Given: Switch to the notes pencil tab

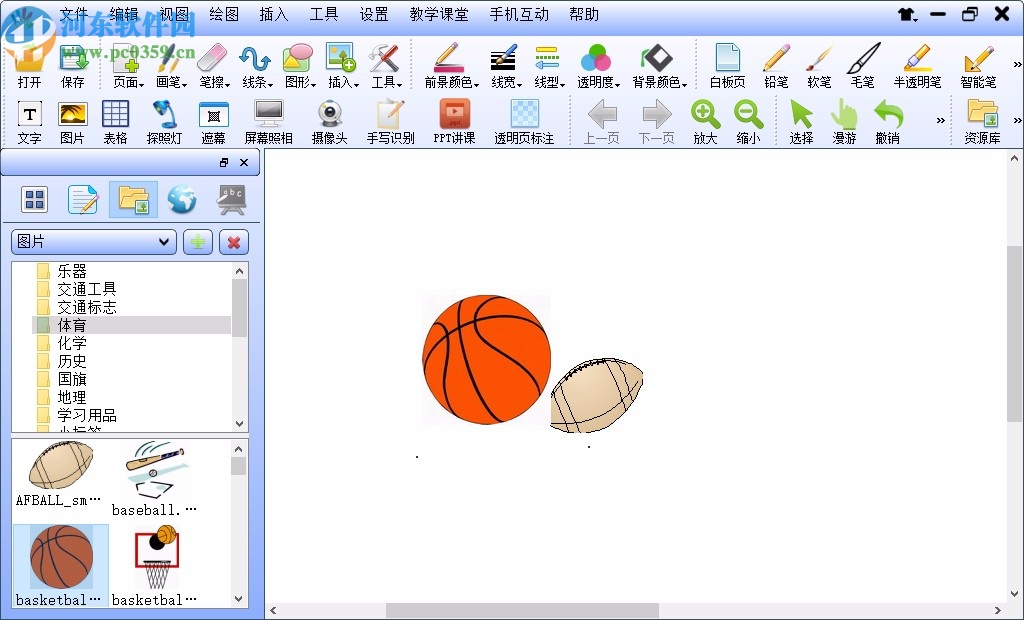Looking at the screenshot, I should coord(83,199).
